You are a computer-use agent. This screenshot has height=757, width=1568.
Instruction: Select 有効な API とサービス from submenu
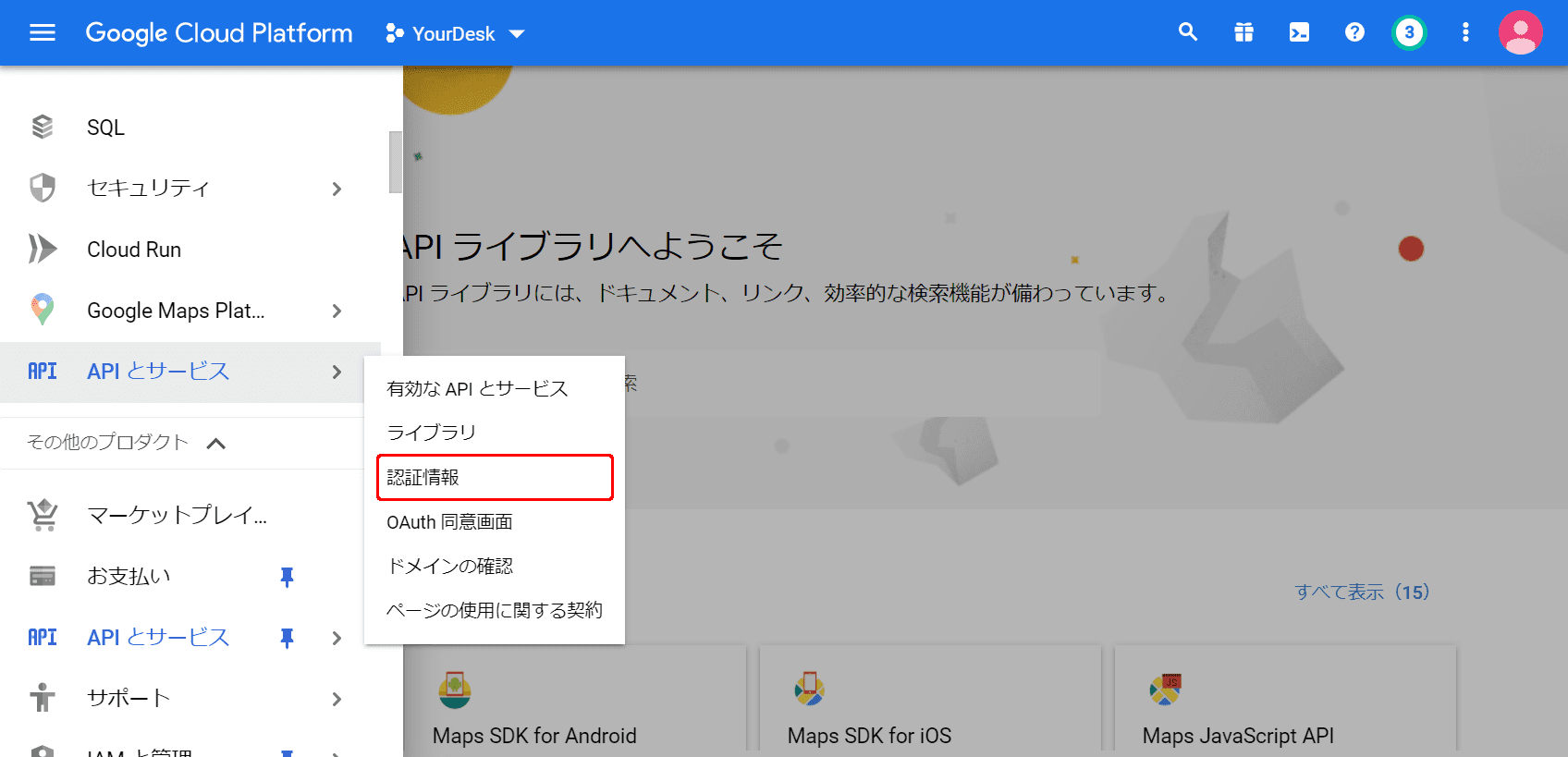tap(495, 389)
